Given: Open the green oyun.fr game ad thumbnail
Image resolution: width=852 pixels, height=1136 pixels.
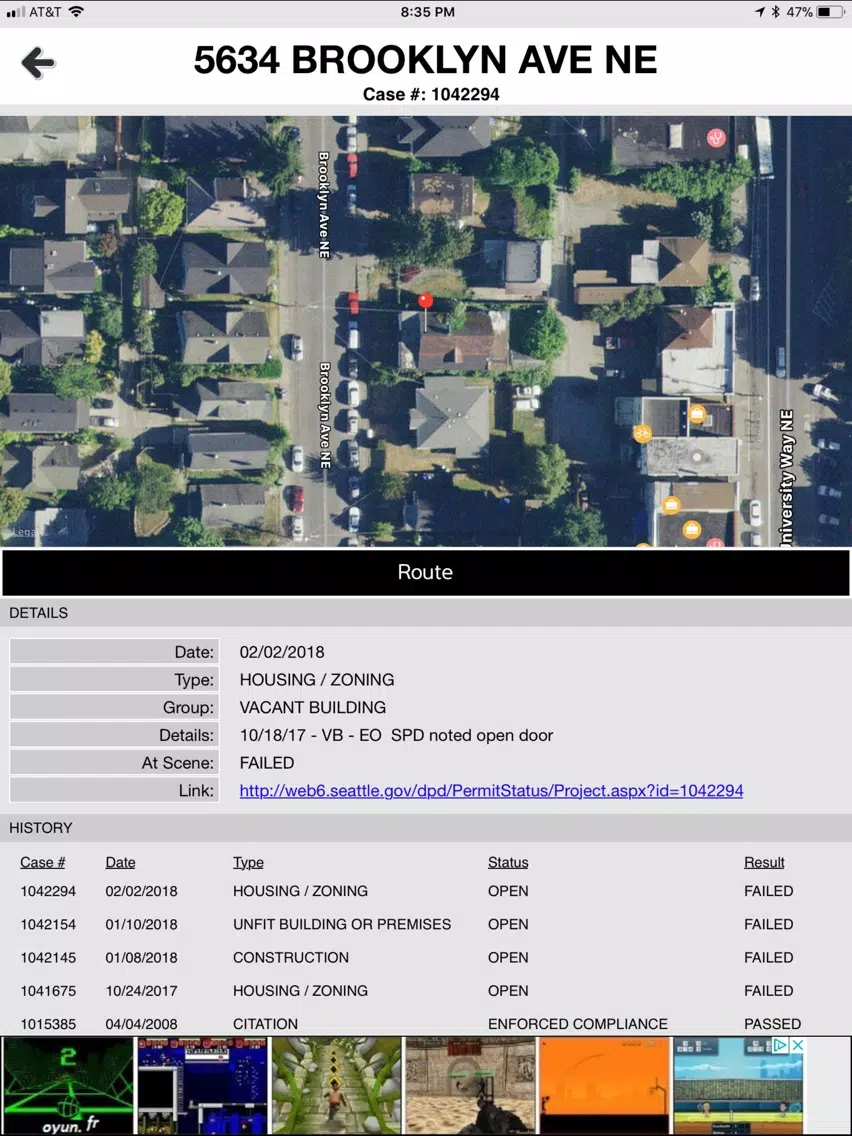Looking at the screenshot, I should point(68,1085).
